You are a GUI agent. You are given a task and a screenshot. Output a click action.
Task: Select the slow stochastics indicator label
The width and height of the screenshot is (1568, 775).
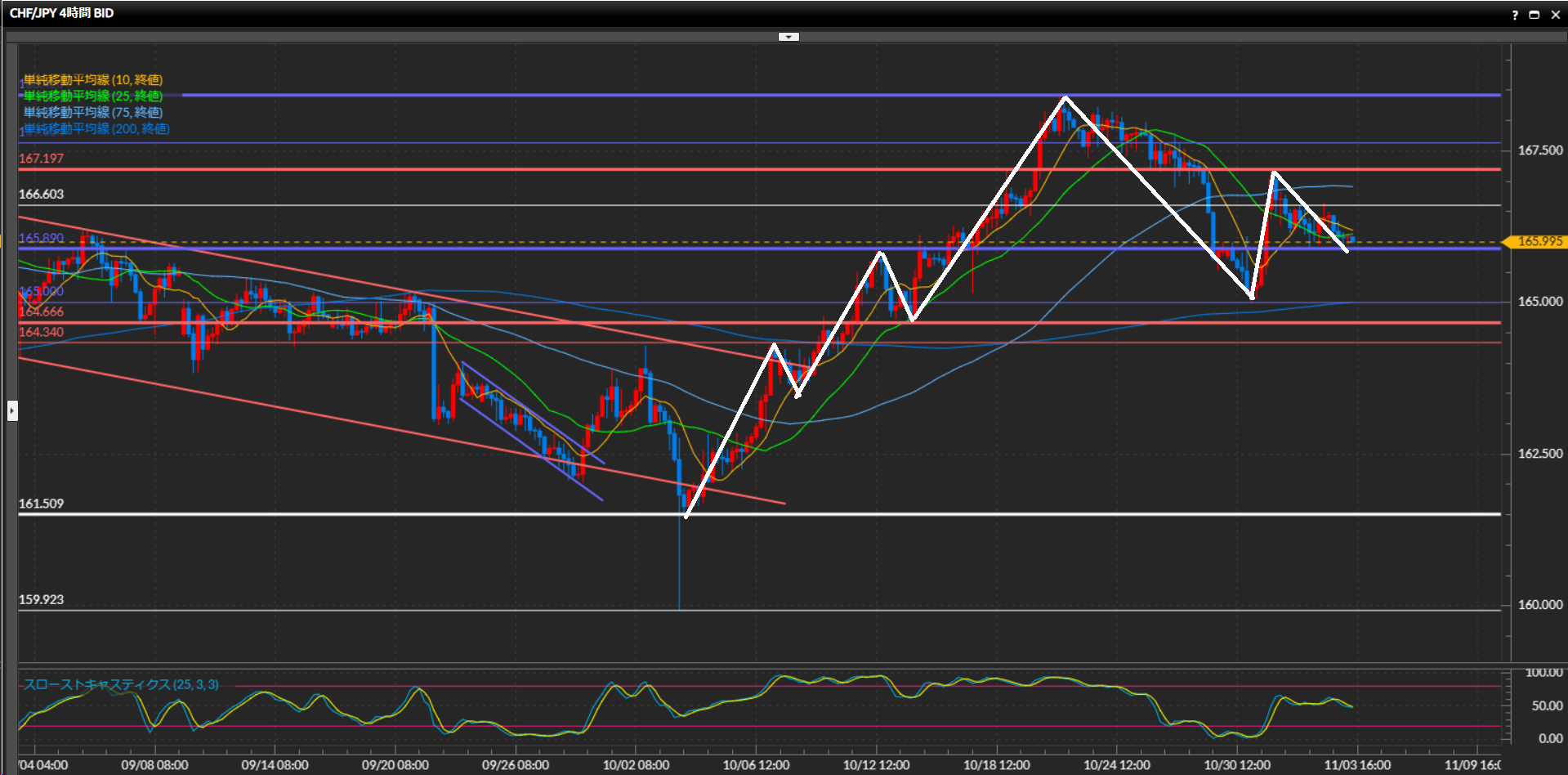point(121,684)
